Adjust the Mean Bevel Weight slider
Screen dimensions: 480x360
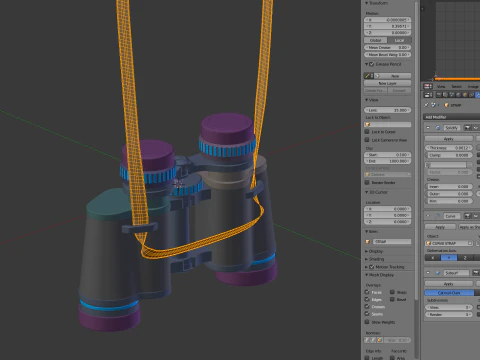(x=388, y=54)
